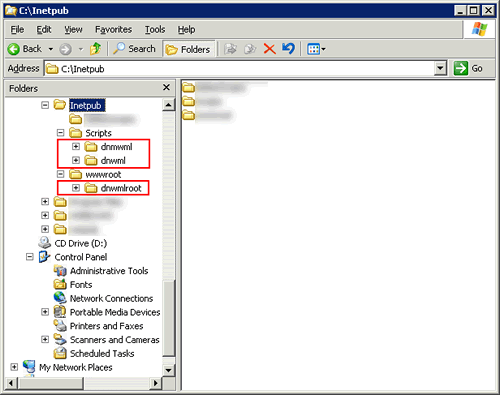Open the File menu

(17, 30)
